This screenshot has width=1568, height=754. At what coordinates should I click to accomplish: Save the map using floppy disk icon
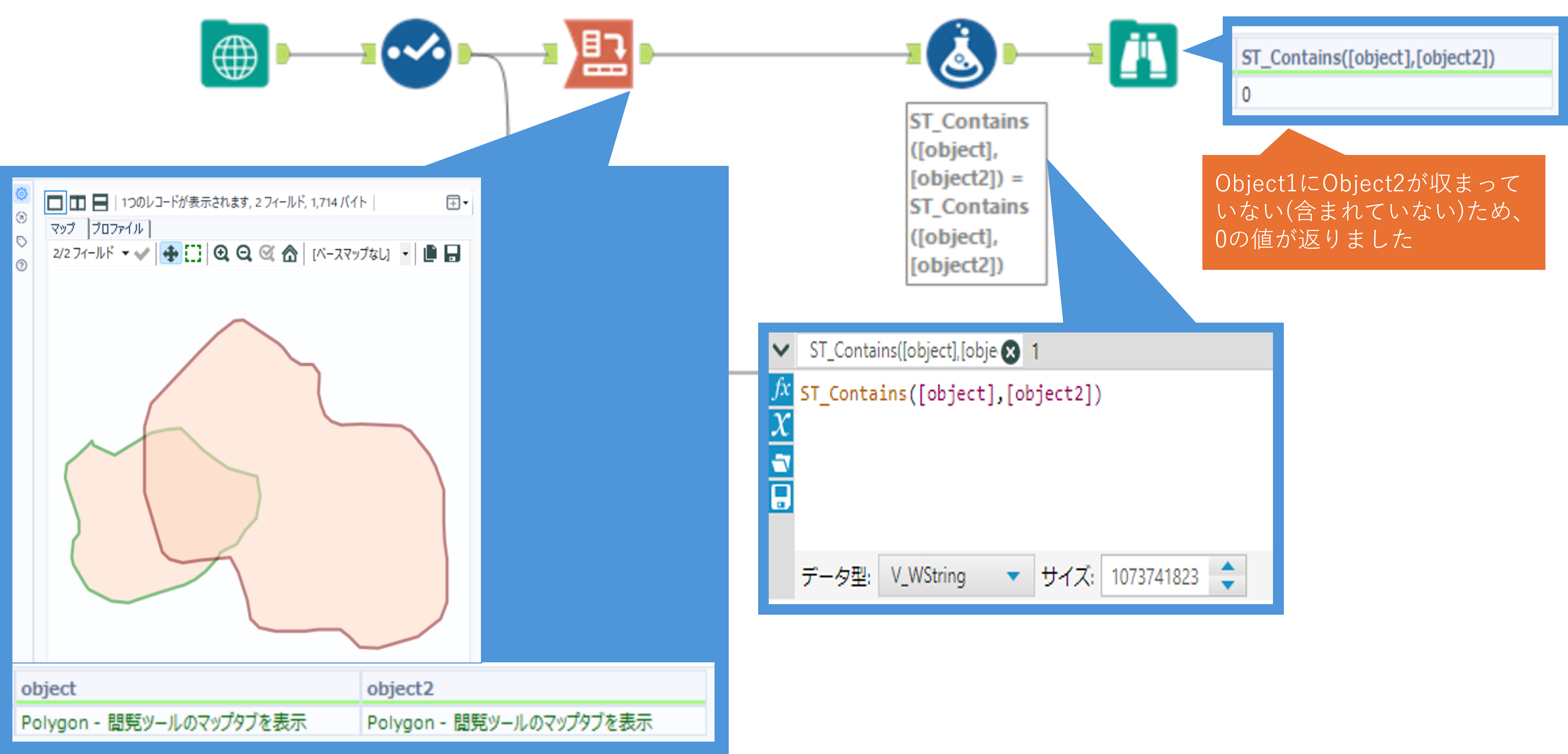tap(452, 253)
